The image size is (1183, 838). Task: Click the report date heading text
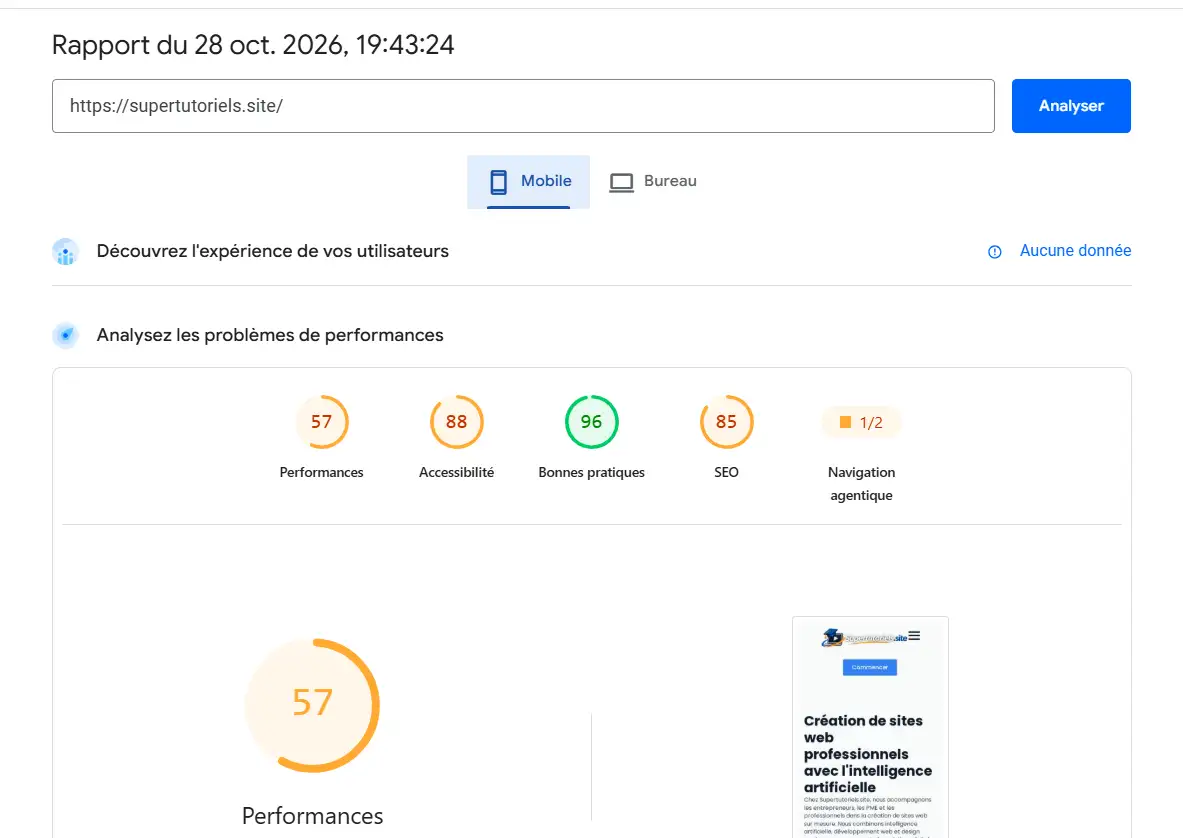point(253,45)
